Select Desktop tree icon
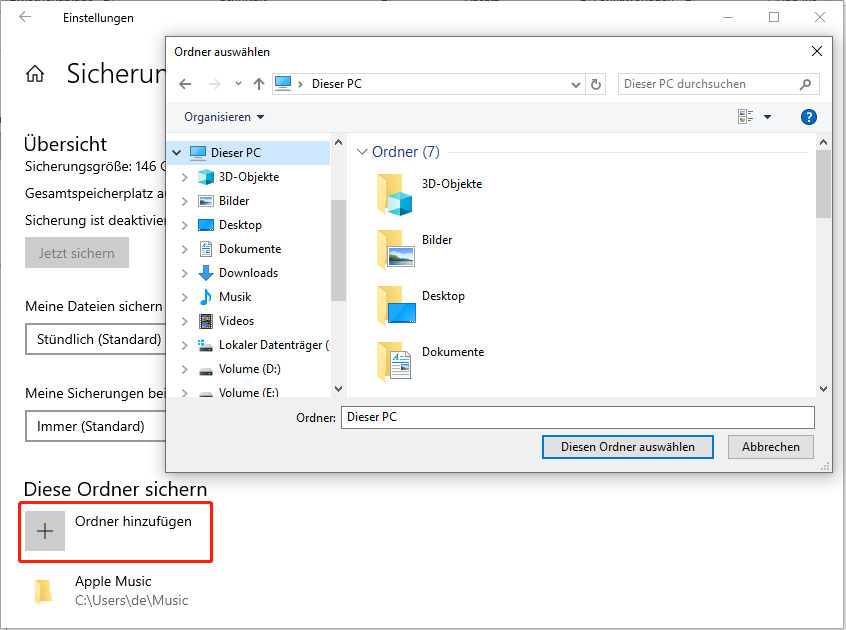 coord(206,225)
